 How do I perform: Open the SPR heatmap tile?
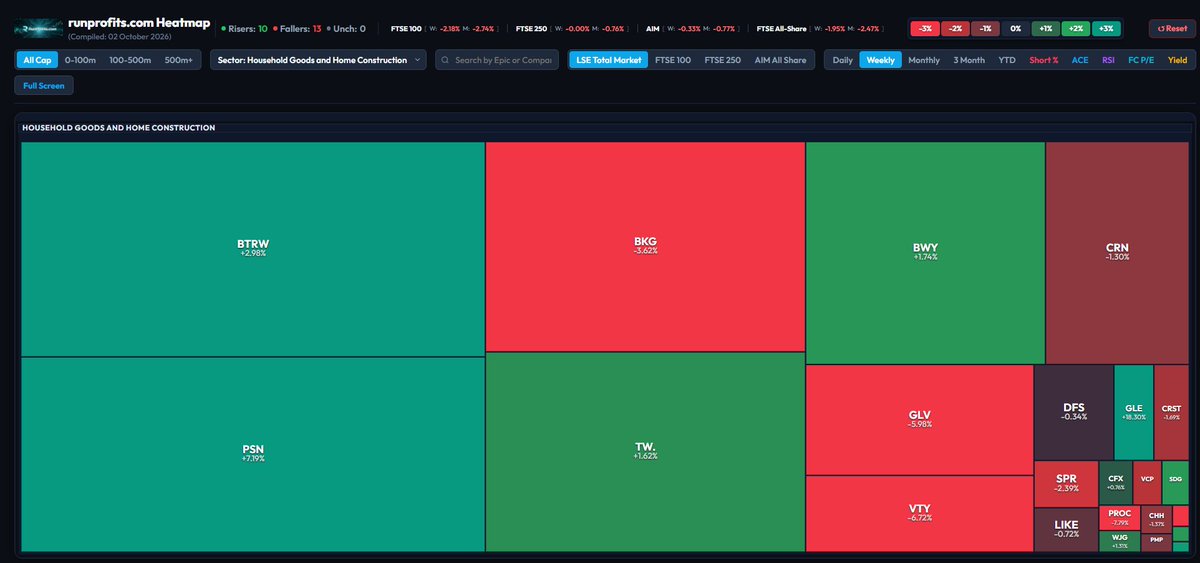click(x=1066, y=484)
